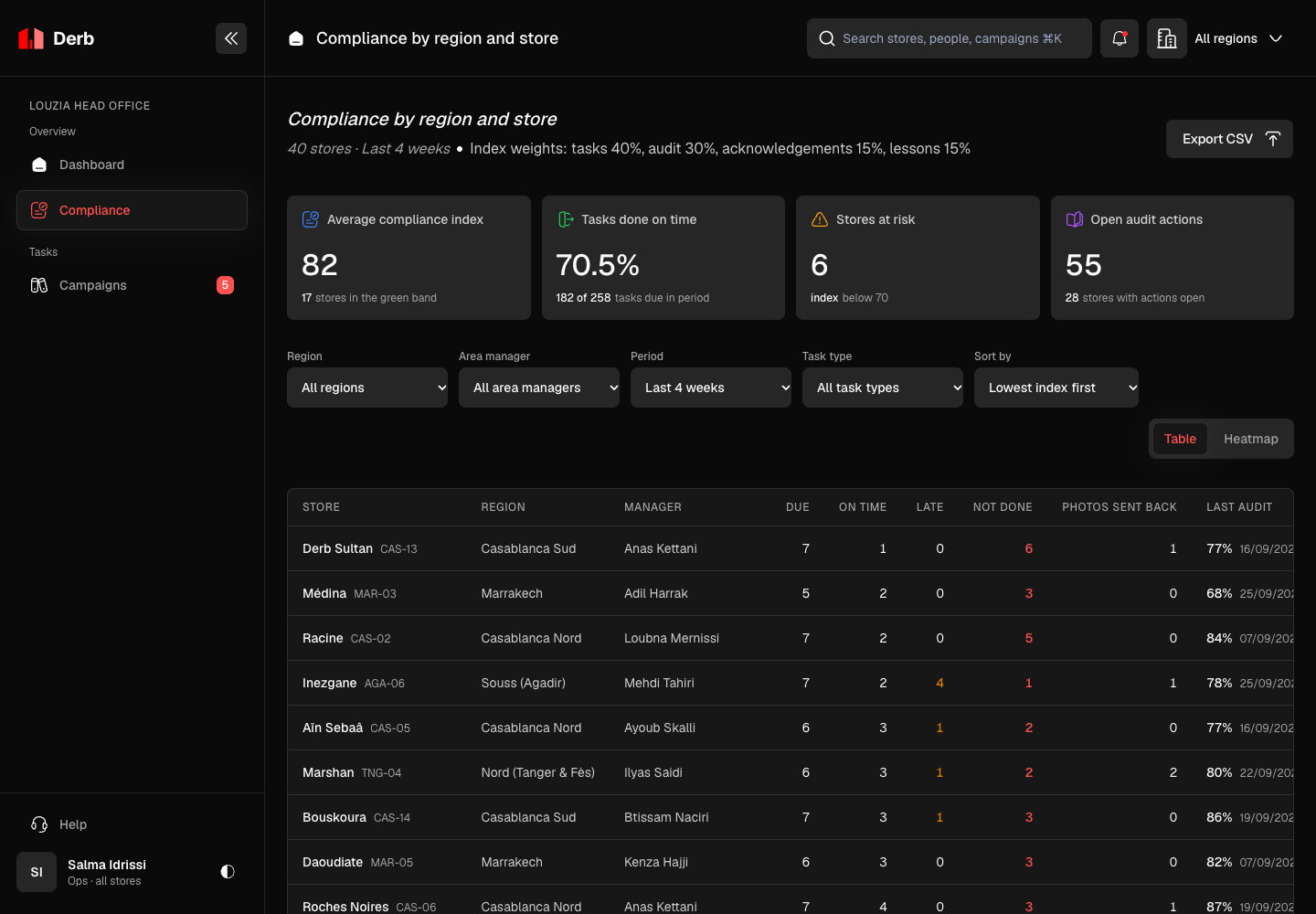Open Help link
The height and width of the screenshot is (914, 1316).
[132, 824]
